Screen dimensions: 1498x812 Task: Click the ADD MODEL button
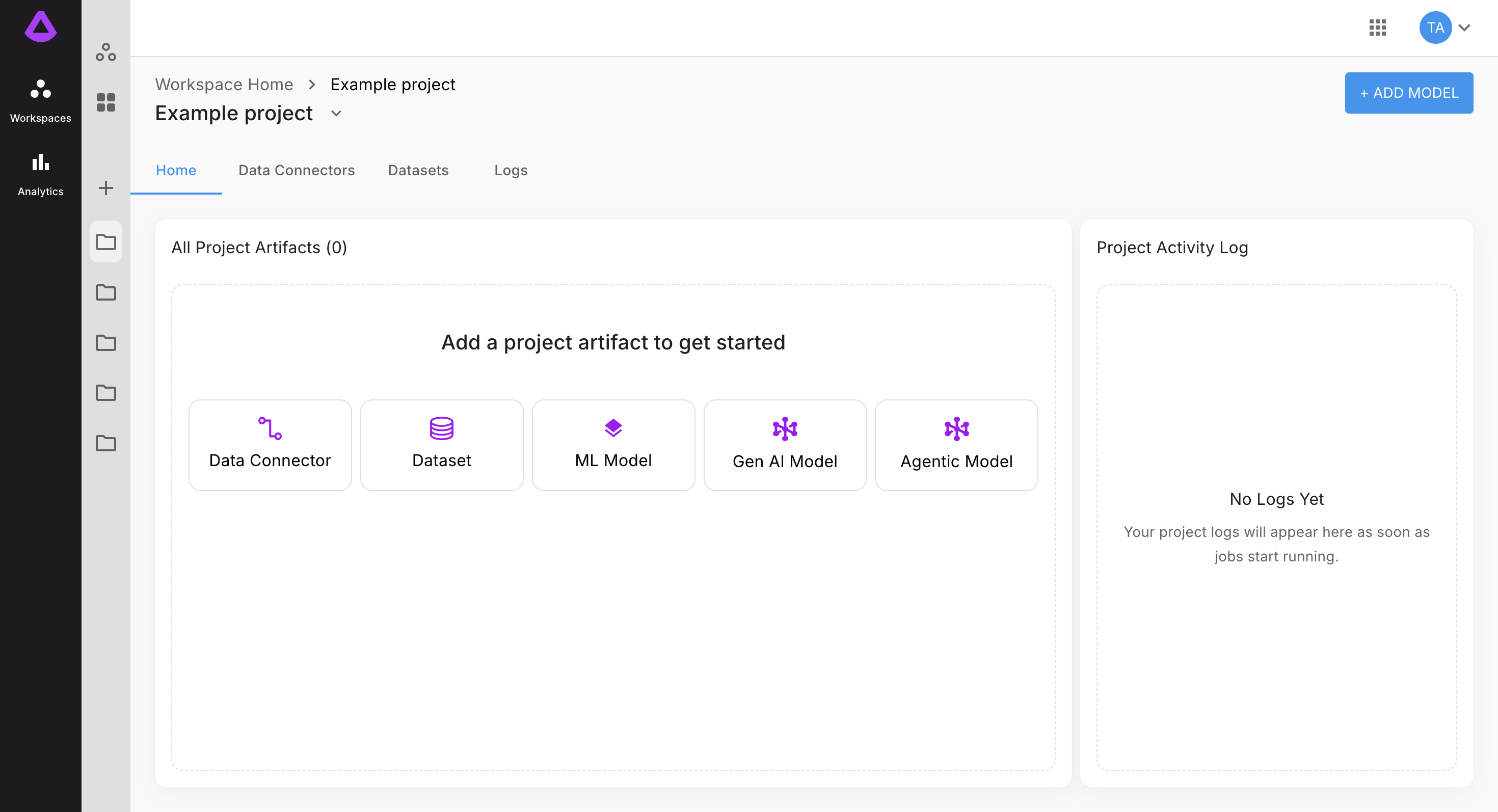pos(1408,93)
